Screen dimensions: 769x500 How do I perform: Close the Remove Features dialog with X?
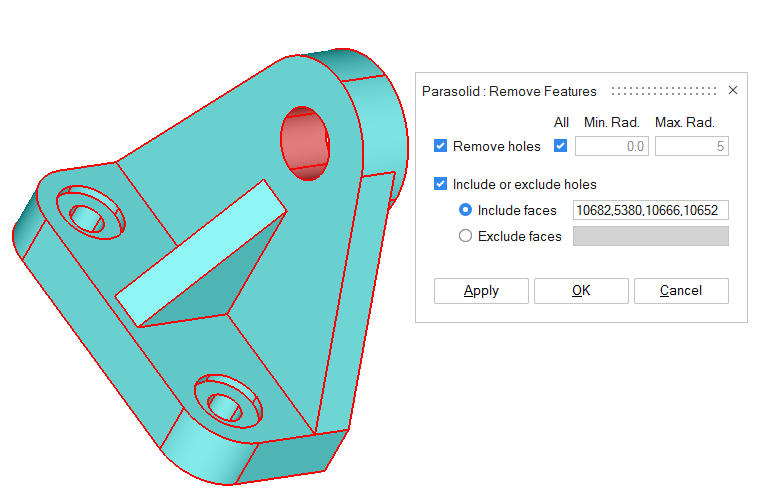point(732,91)
